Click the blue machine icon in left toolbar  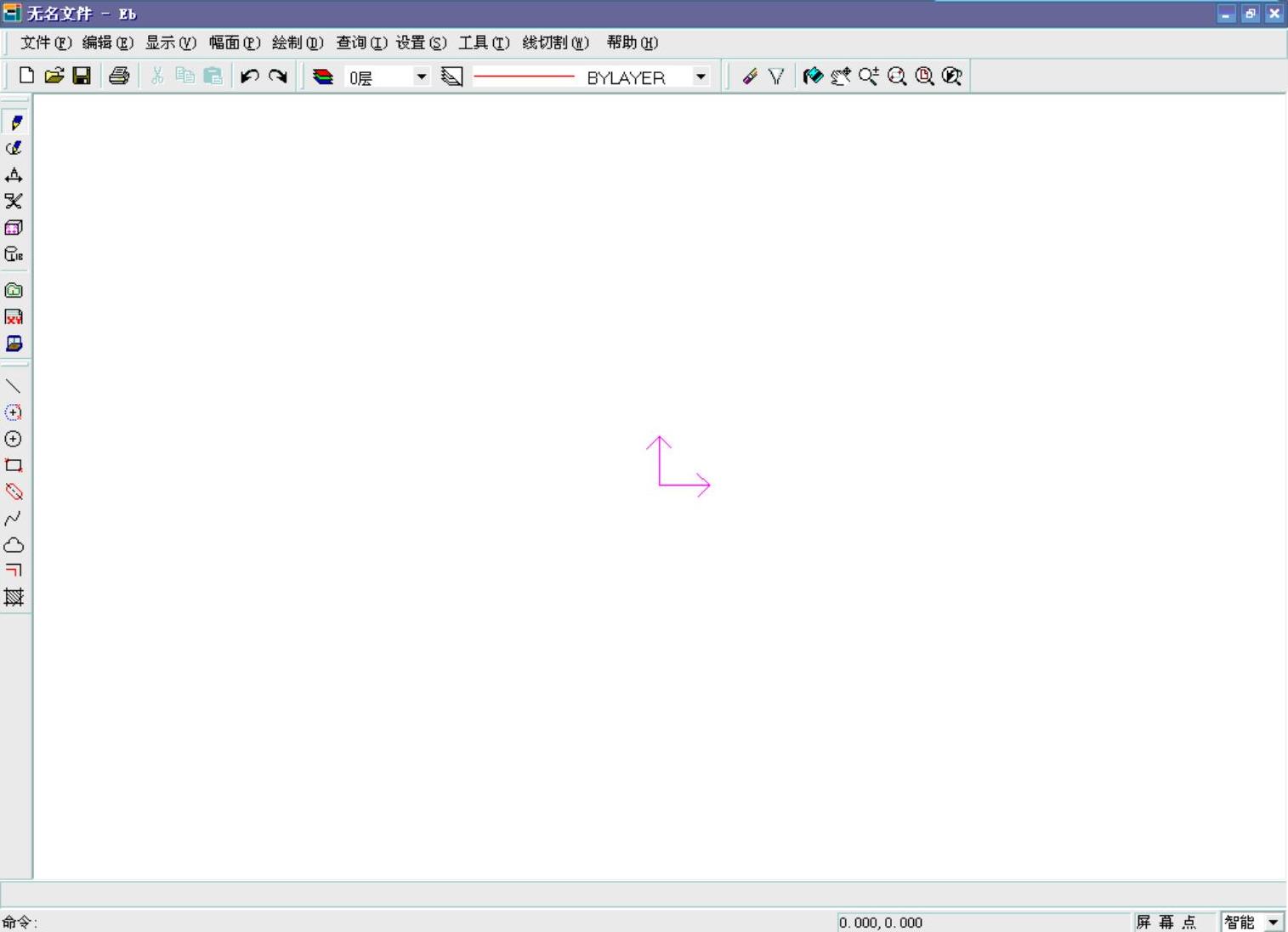(x=14, y=344)
